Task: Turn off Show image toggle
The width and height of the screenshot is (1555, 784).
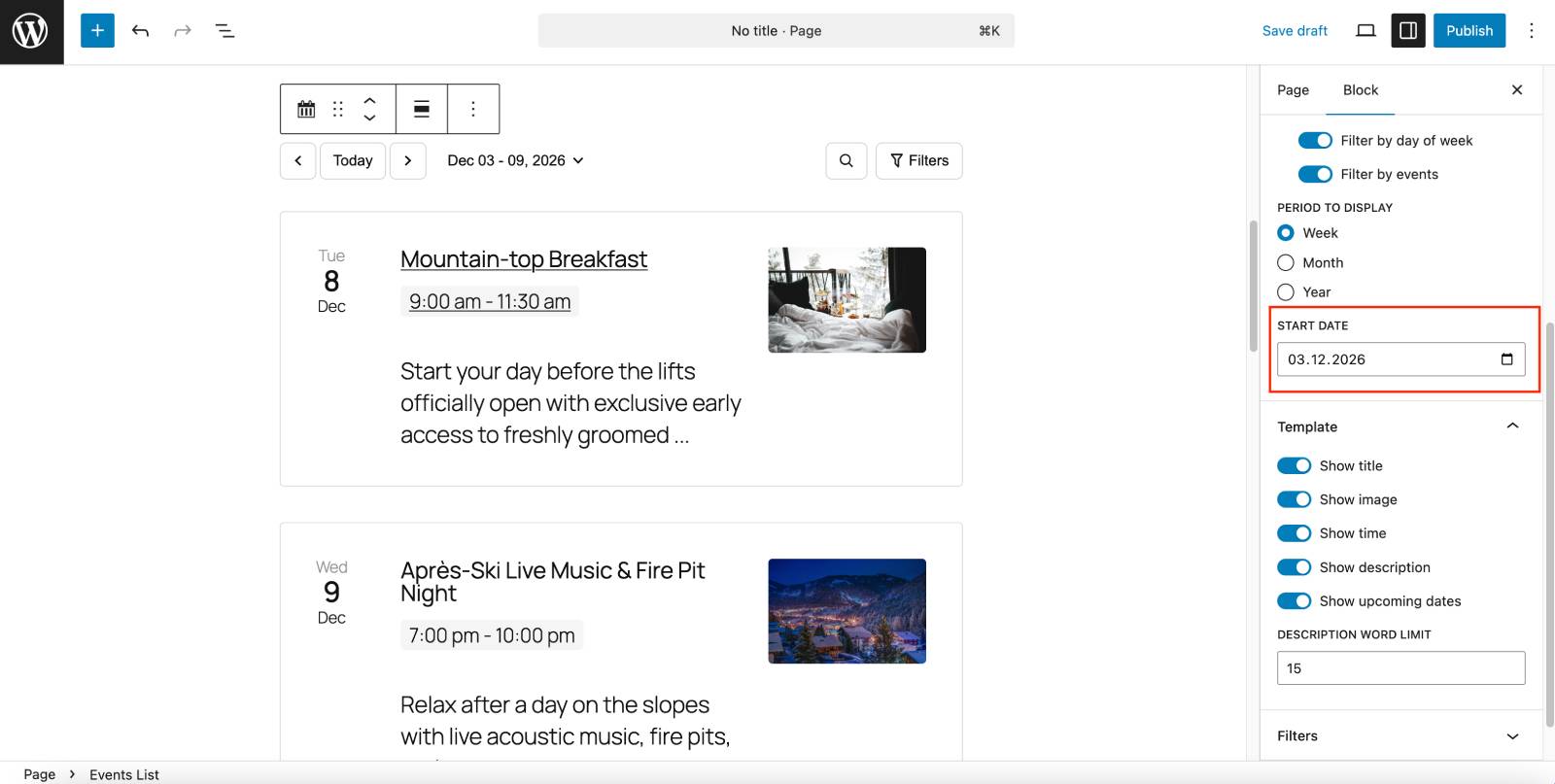Action: pos(1294,499)
